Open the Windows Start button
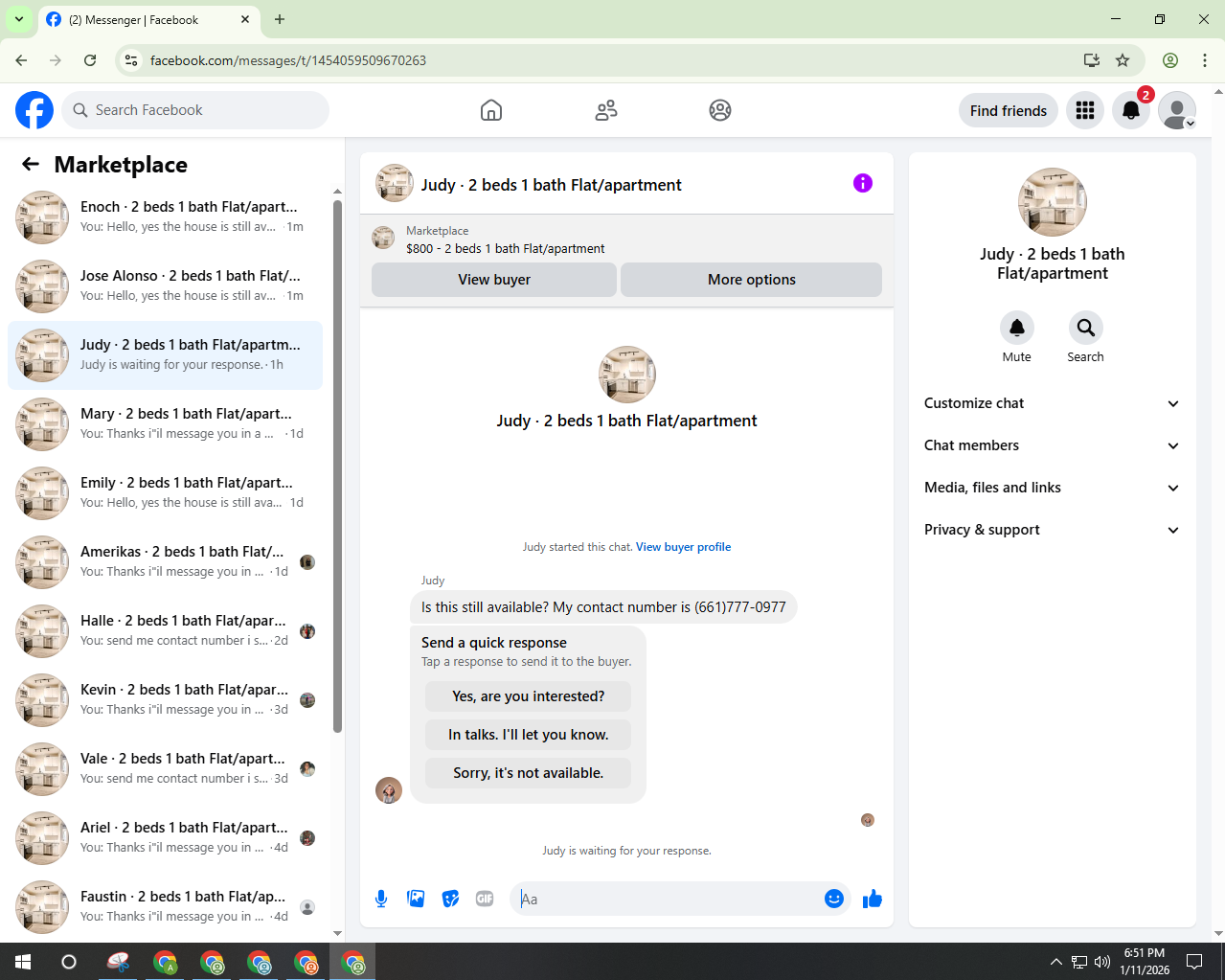The width and height of the screenshot is (1225, 980). [23, 962]
